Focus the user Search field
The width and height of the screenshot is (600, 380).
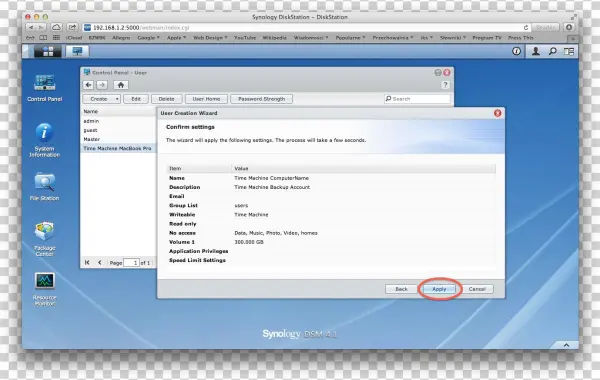[417, 99]
